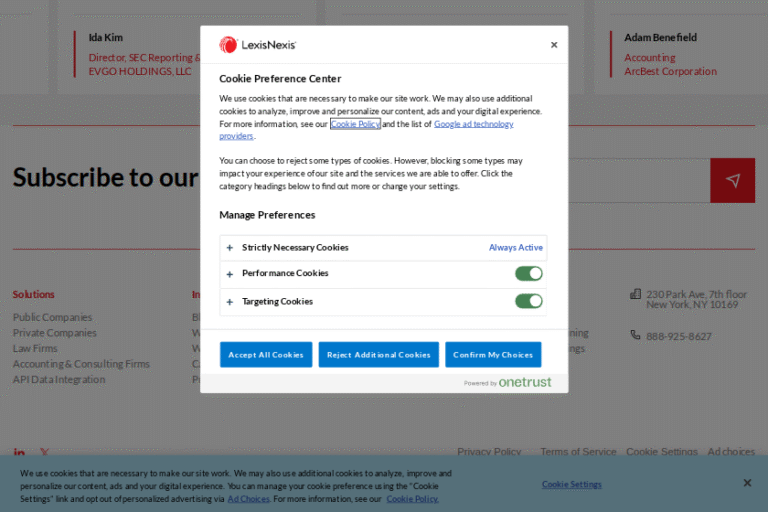Open Cookie Settings in bottom banner
Screen dimensions: 768x512
click(572, 484)
